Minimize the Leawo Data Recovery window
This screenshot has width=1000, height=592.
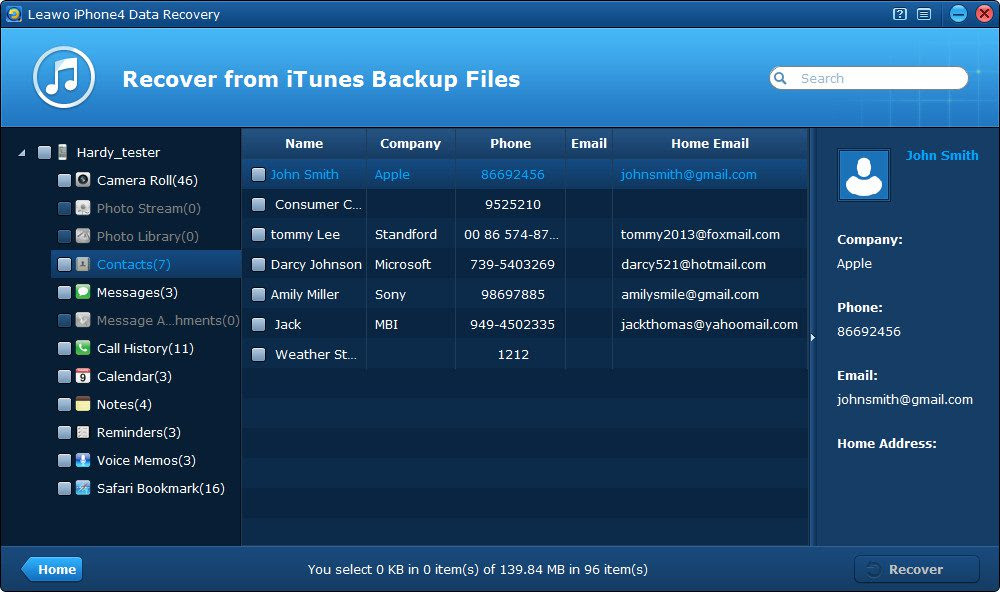pyautogui.click(x=958, y=14)
